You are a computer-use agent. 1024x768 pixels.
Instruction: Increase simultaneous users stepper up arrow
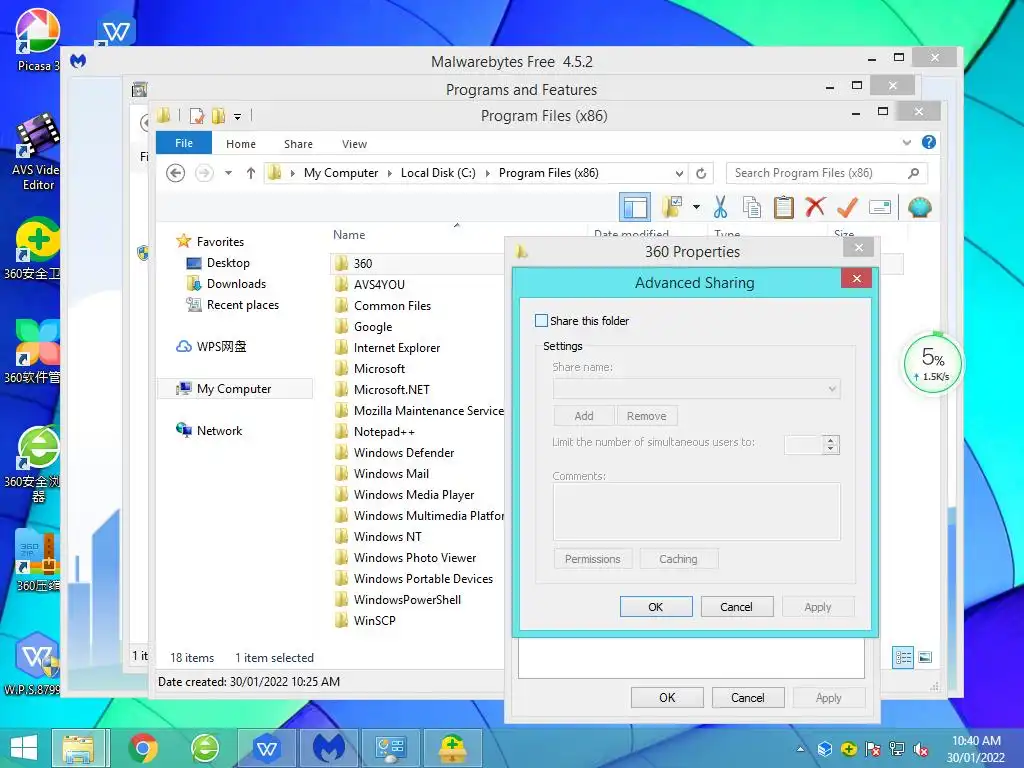click(x=831, y=440)
